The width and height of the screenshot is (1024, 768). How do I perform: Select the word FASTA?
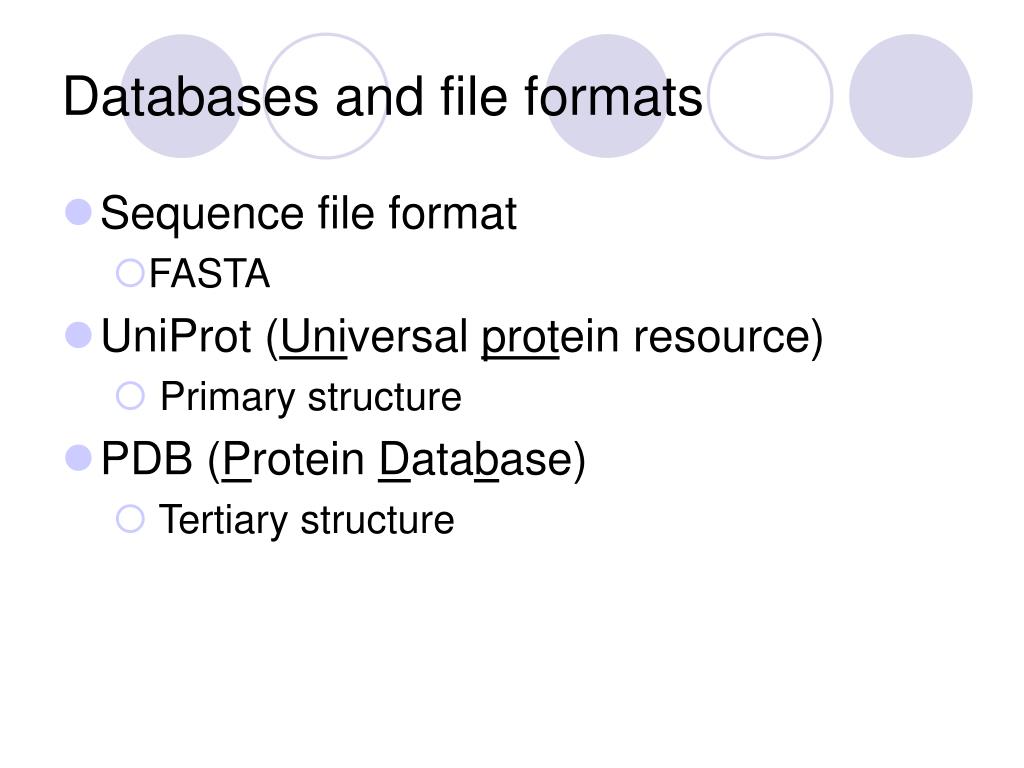[x=210, y=273]
